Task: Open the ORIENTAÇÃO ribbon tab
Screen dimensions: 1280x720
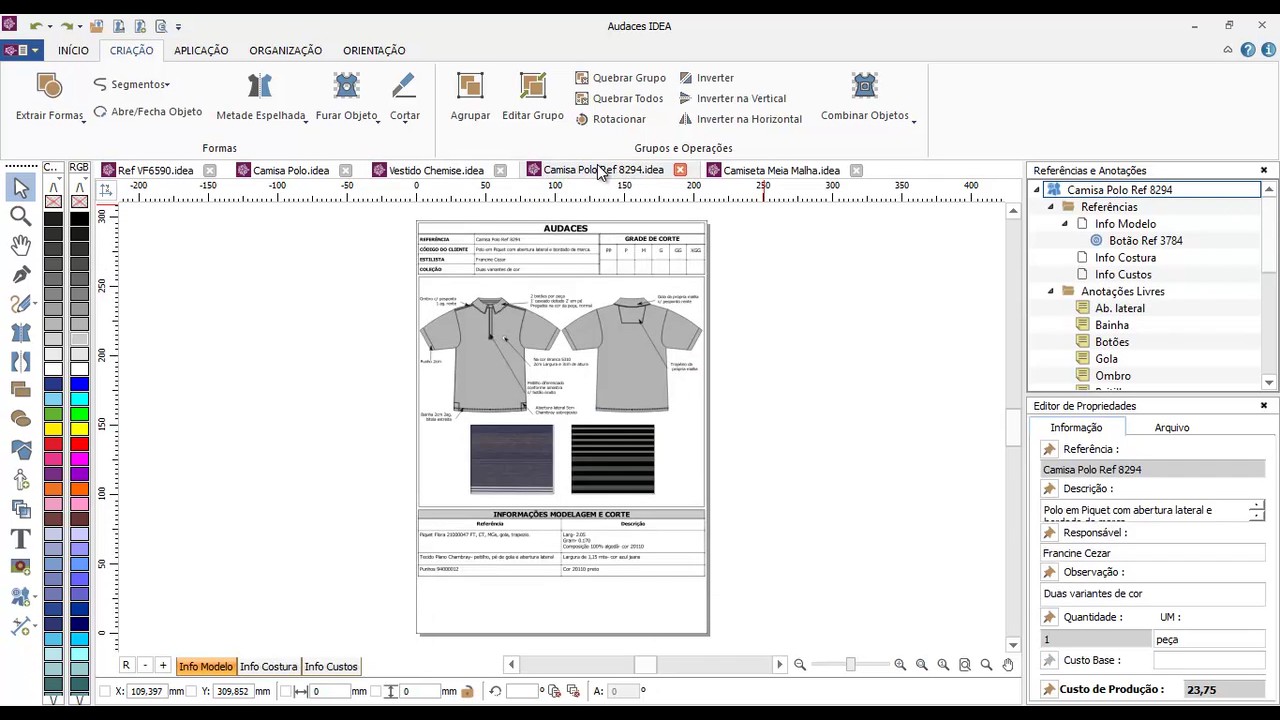Action: click(x=374, y=50)
